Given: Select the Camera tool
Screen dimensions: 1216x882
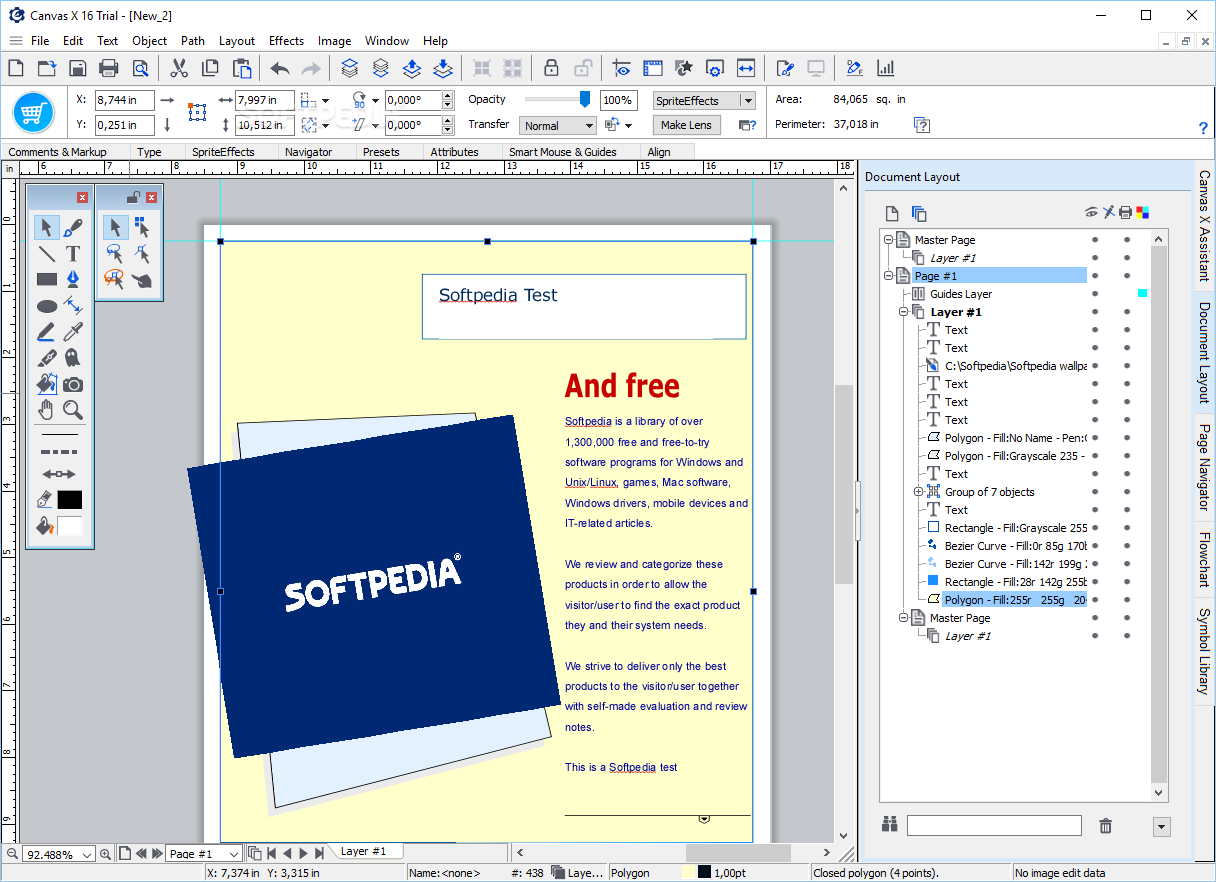Looking at the screenshot, I should click(73, 384).
